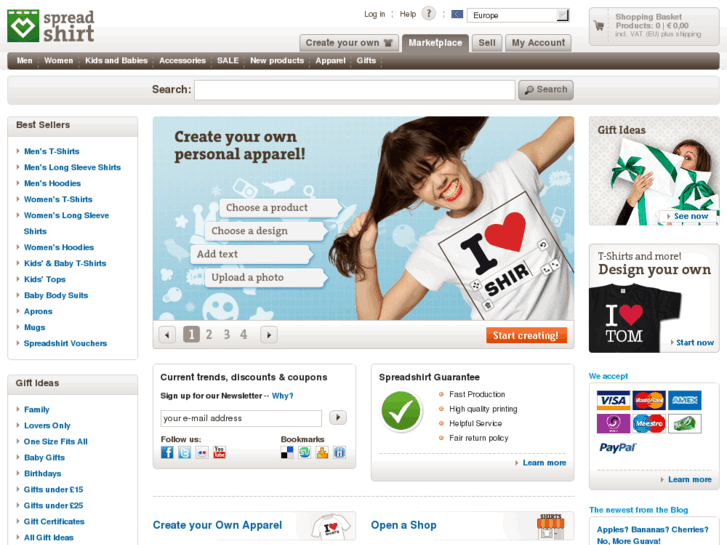
Task: Open the New products menu
Action: point(277,60)
